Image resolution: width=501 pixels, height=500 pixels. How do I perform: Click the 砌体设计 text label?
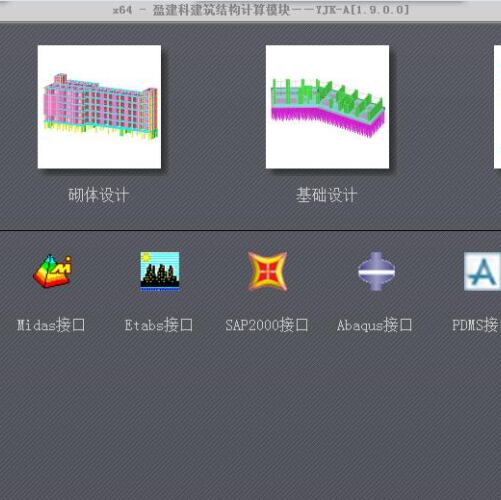pyautogui.click(x=98, y=195)
